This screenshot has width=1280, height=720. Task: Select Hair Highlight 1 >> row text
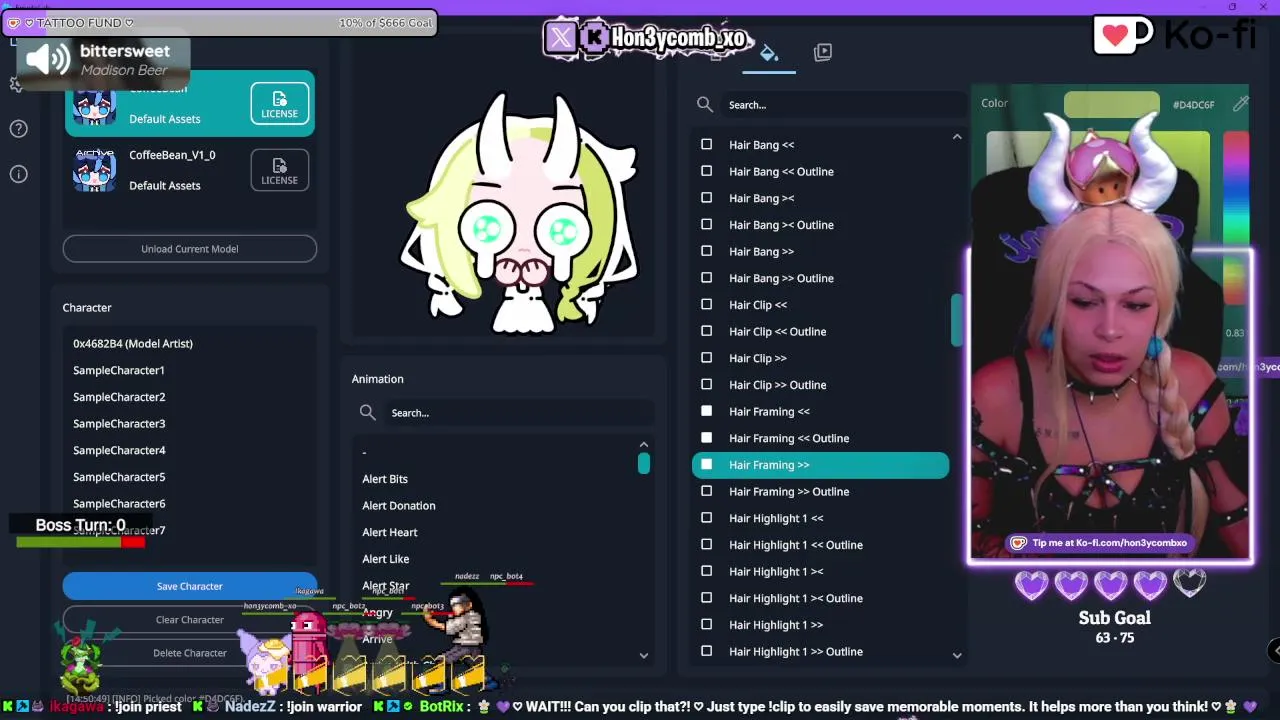776,625
